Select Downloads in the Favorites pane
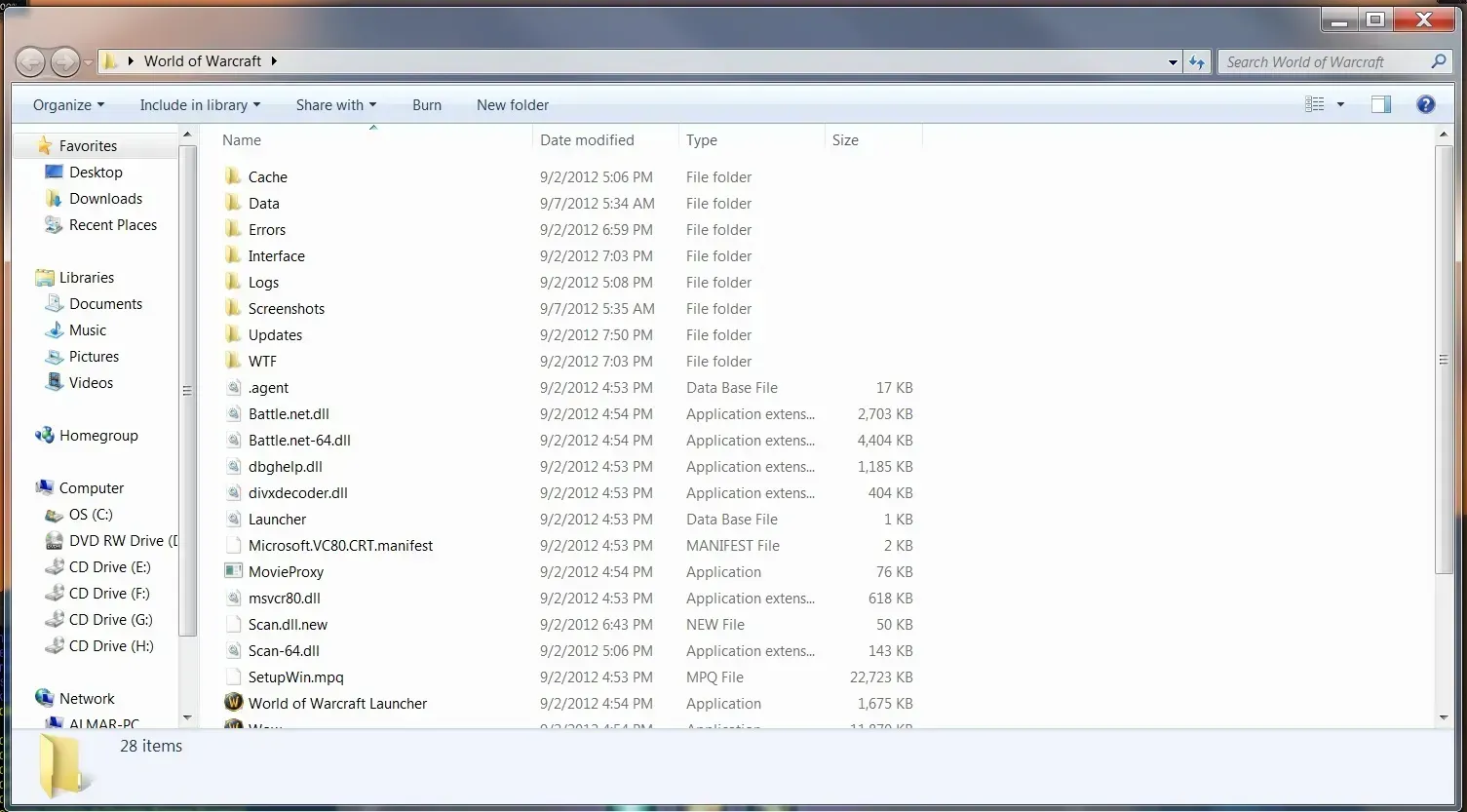Screen dimensions: 1467x812 coord(105,198)
